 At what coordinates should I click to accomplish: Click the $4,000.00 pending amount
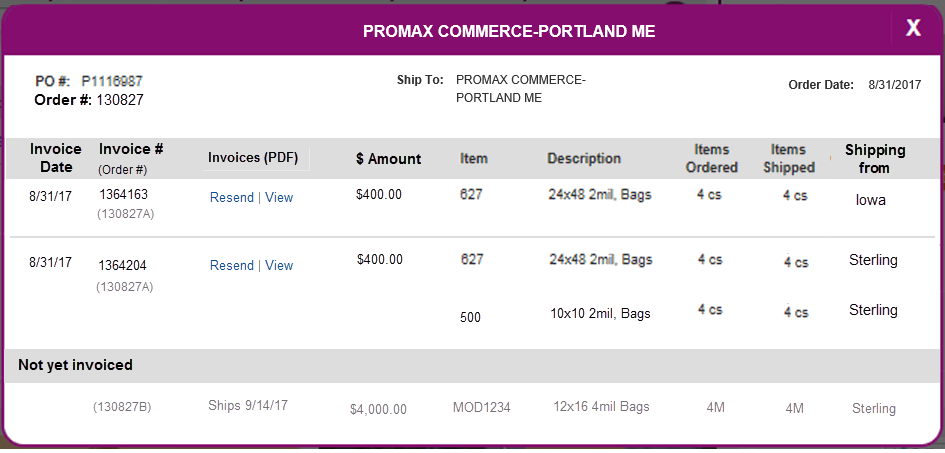pos(378,410)
